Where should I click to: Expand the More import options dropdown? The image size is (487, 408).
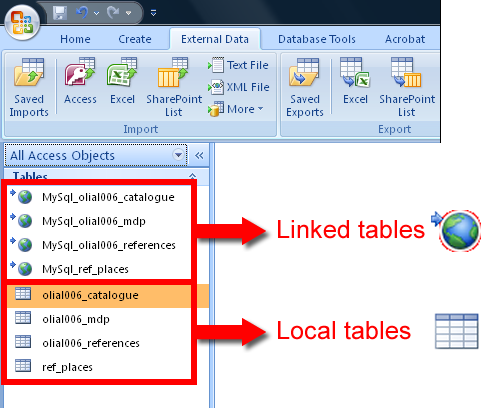[x=236, y=109]
